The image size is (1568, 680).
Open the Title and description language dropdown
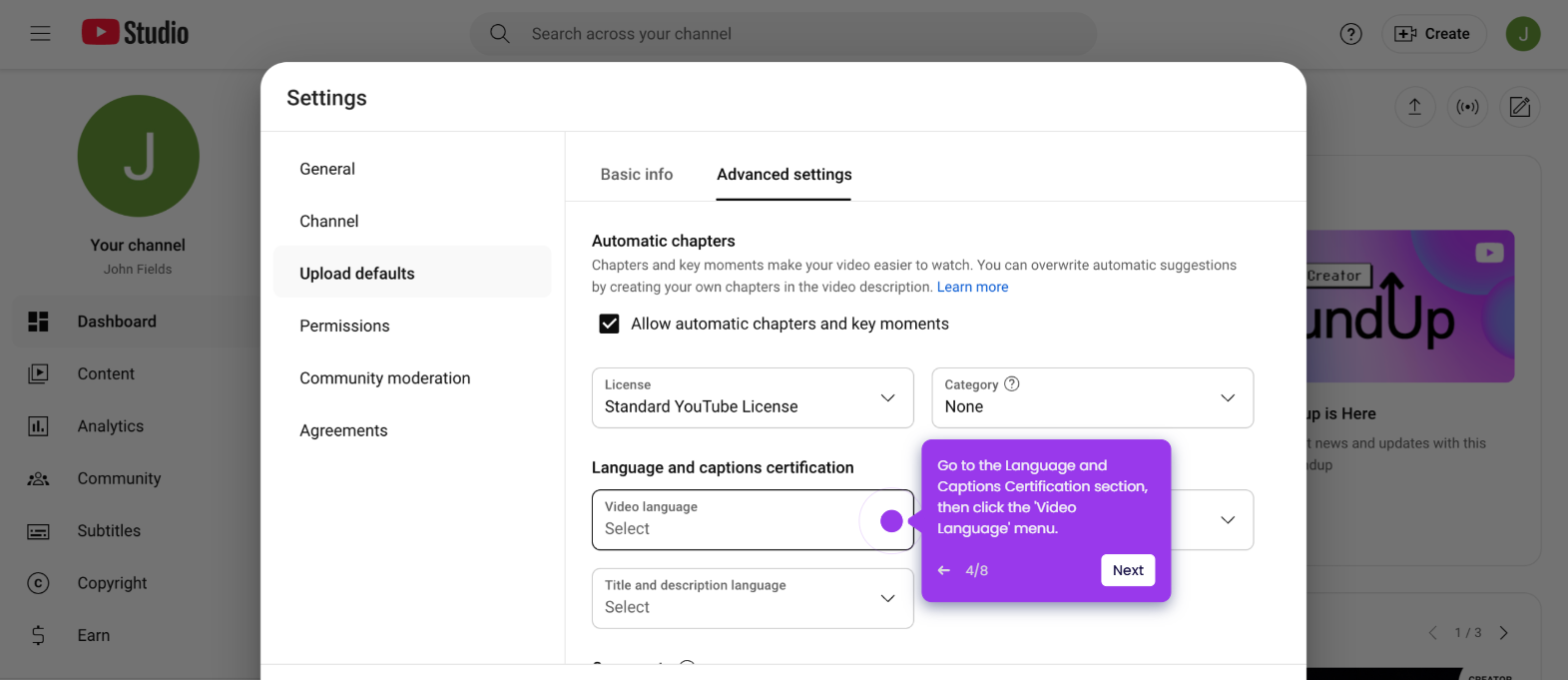click(753, 598)
